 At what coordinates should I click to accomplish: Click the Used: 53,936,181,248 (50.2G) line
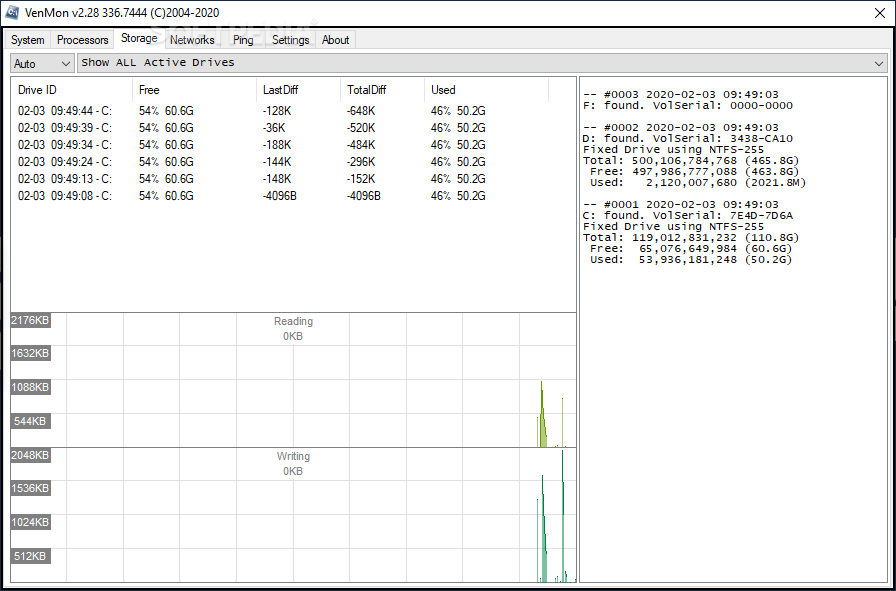691,259
